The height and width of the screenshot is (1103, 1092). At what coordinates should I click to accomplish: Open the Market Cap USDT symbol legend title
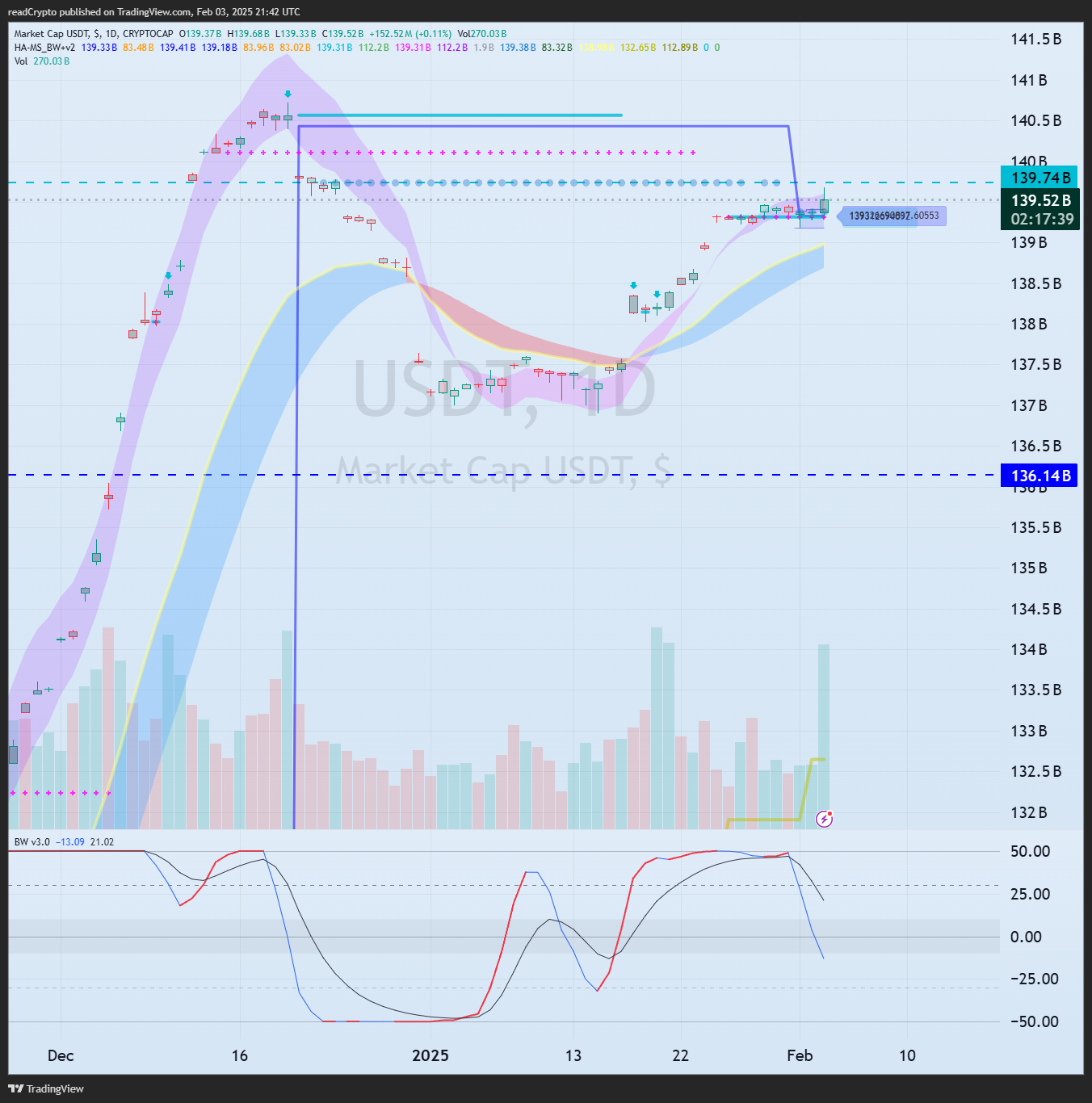point(94,34)
